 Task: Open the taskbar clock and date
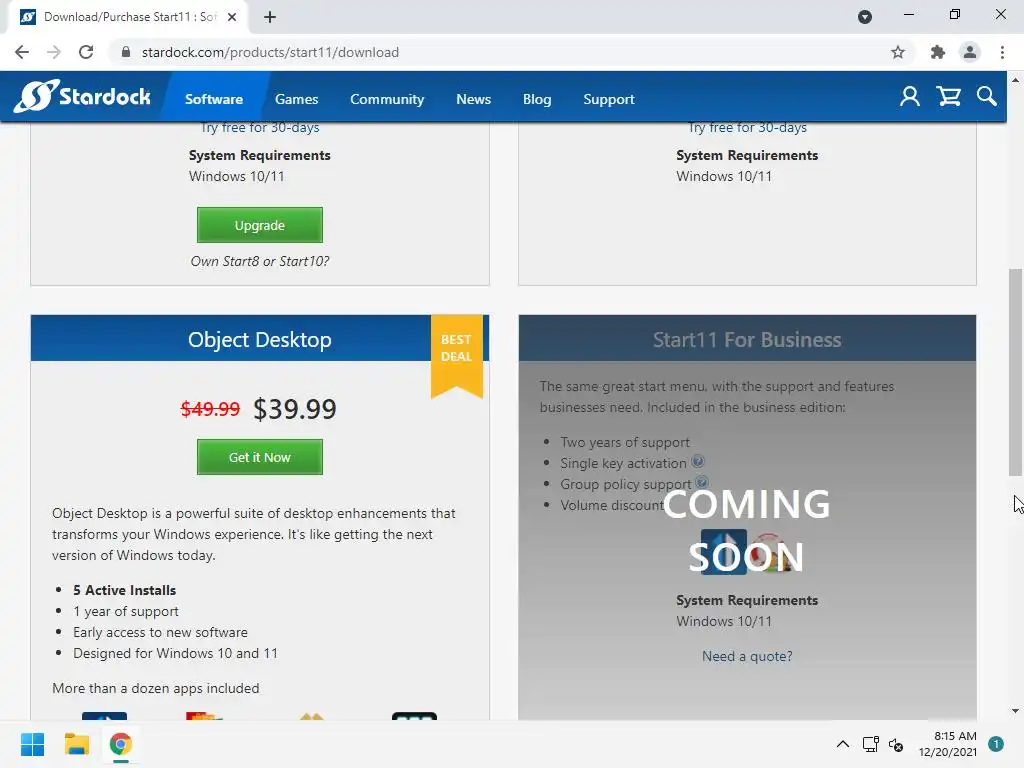pyautogui.click(x=948, y=744)
